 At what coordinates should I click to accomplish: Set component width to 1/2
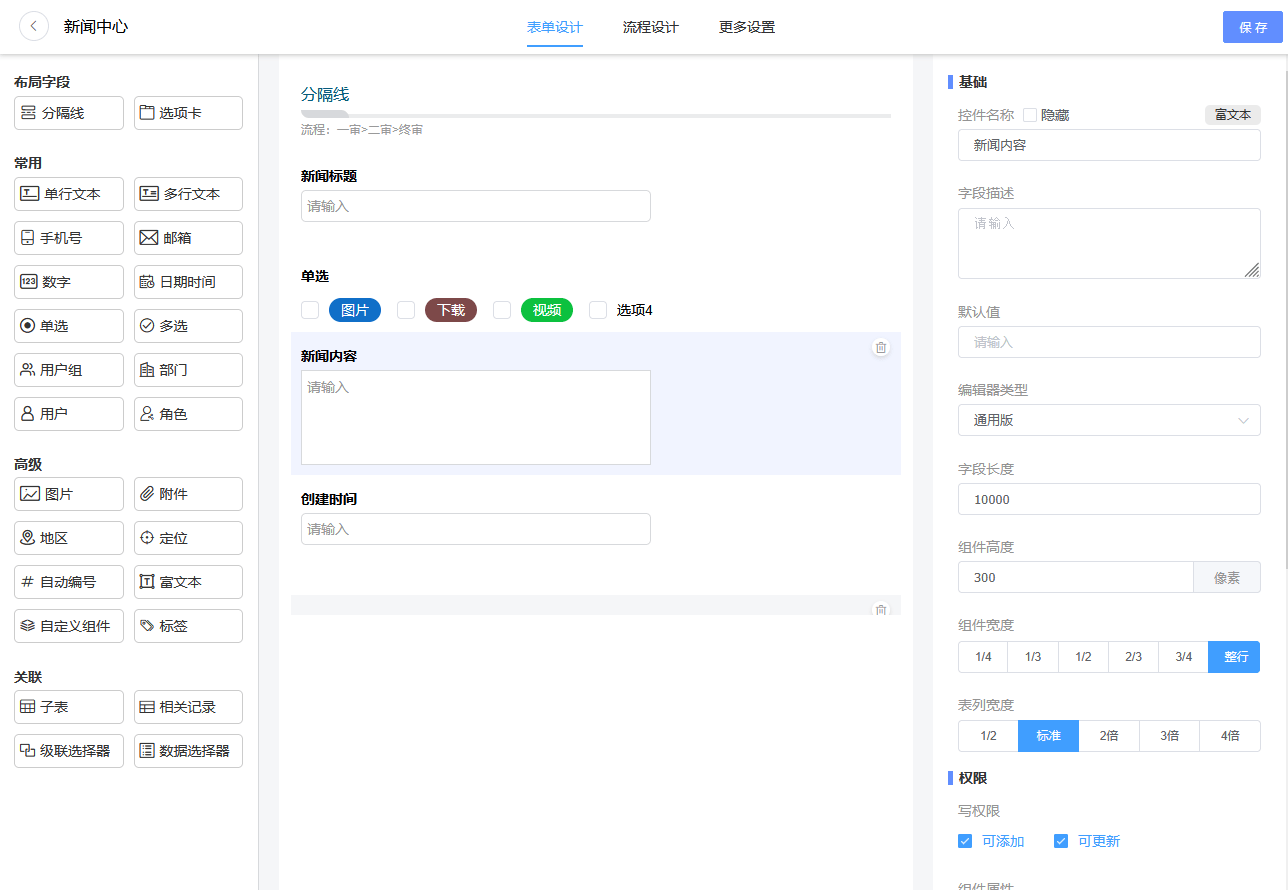point(1083,657)
